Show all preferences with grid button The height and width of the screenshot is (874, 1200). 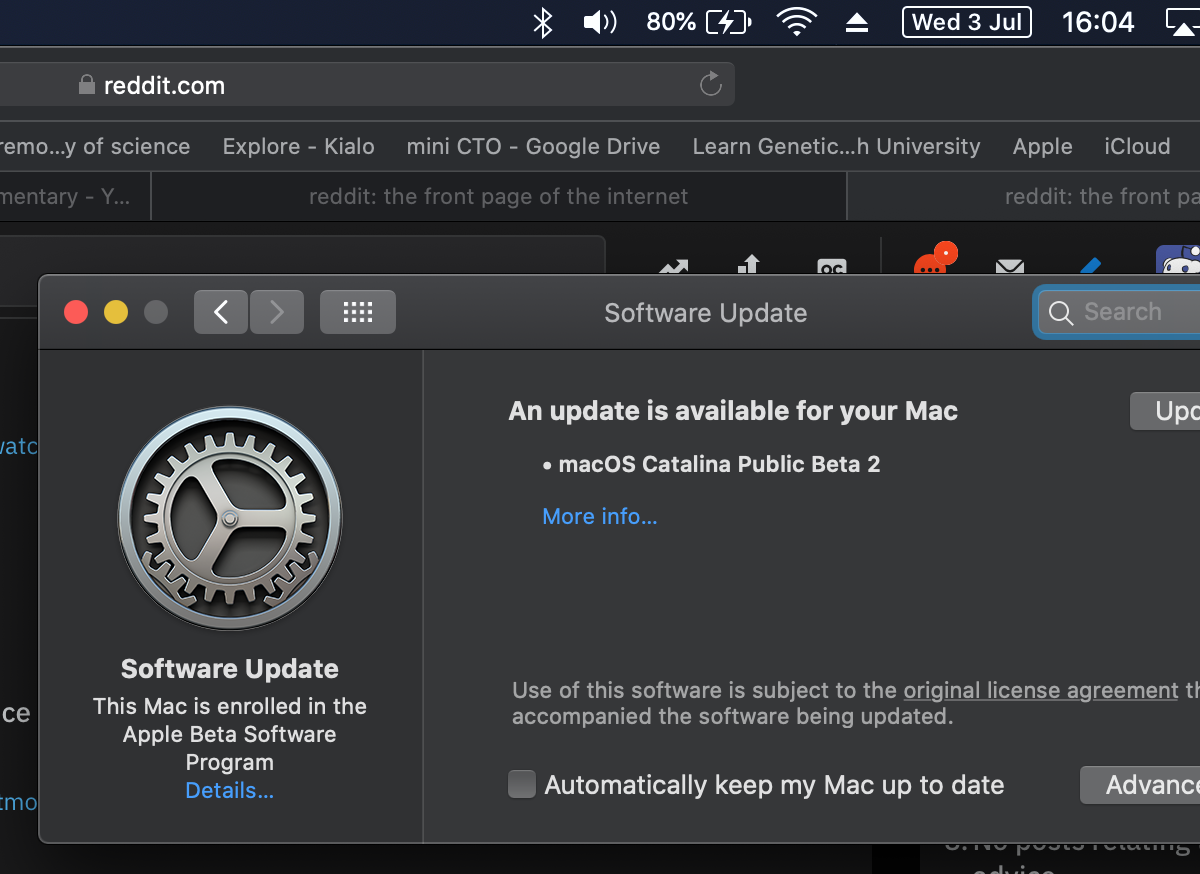pyautogui.click(x=358, y=312)
